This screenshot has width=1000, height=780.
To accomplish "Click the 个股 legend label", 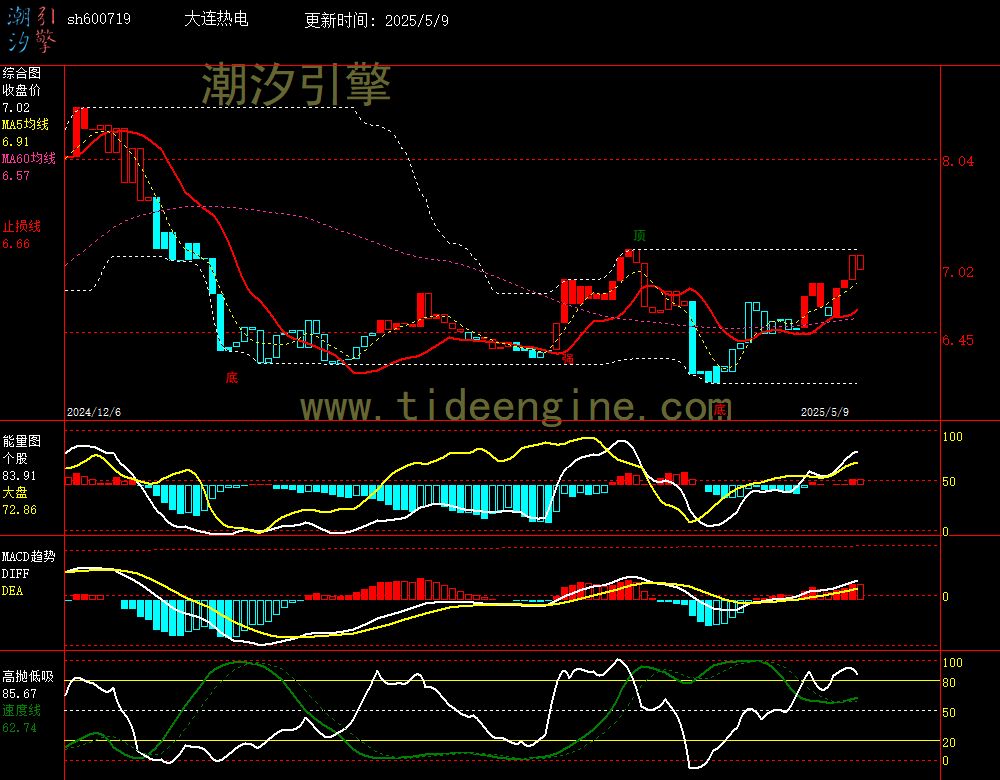I will (x=15, y=459).
